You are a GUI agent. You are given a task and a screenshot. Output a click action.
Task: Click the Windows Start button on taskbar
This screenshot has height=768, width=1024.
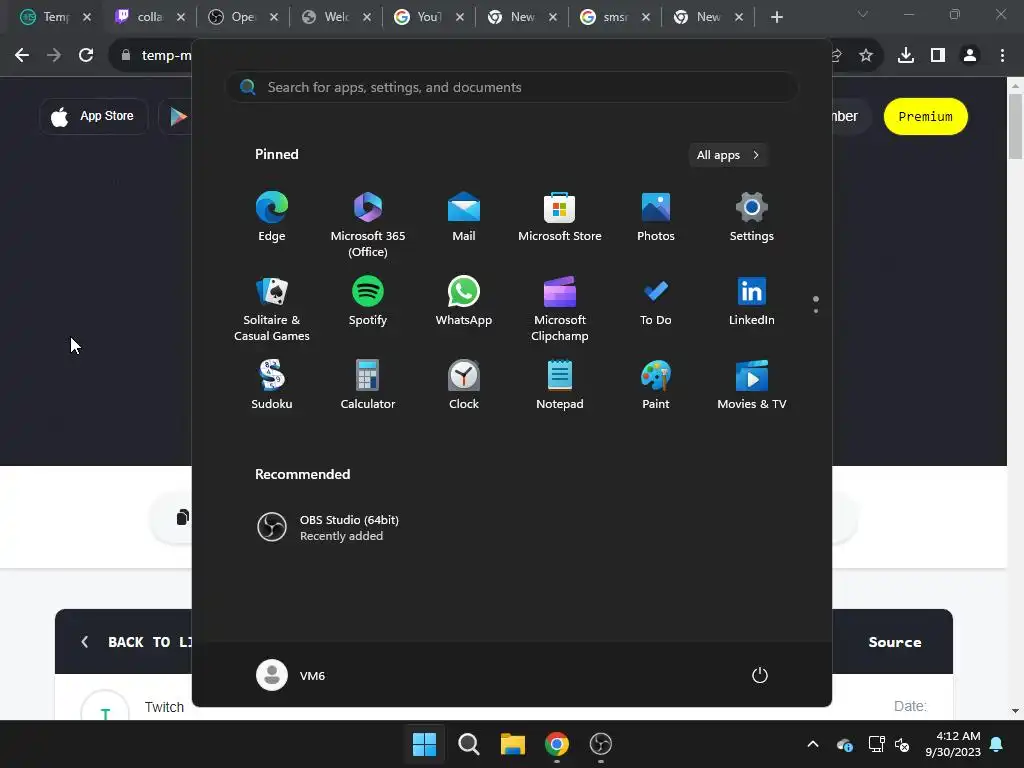pos(424,744)
